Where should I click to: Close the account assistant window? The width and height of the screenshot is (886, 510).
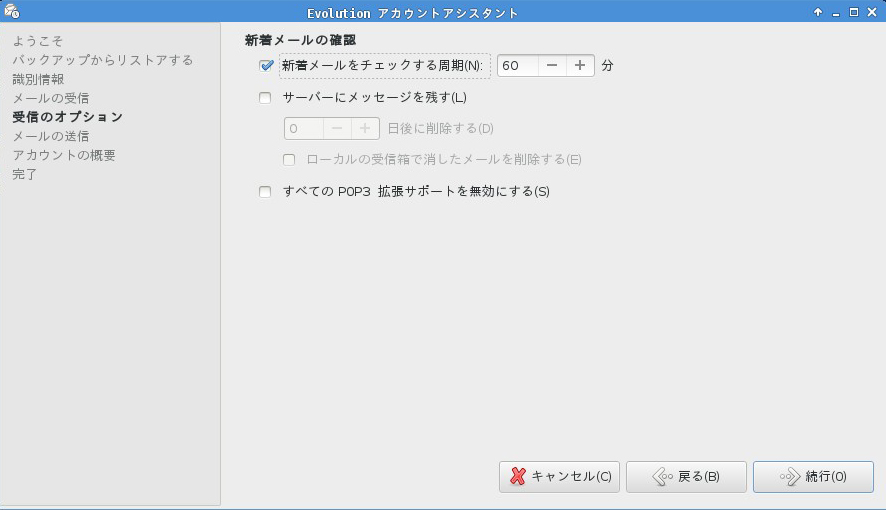(872, 12)
